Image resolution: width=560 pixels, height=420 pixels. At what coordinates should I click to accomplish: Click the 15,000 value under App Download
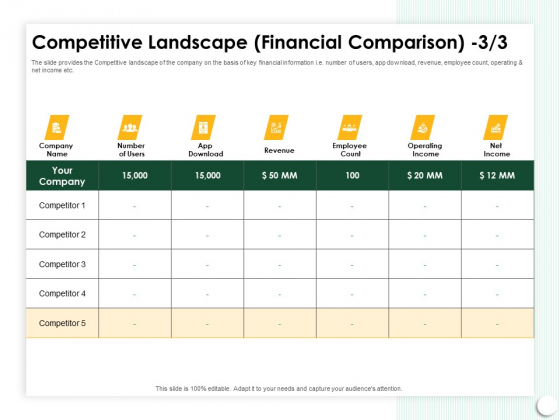208,176
